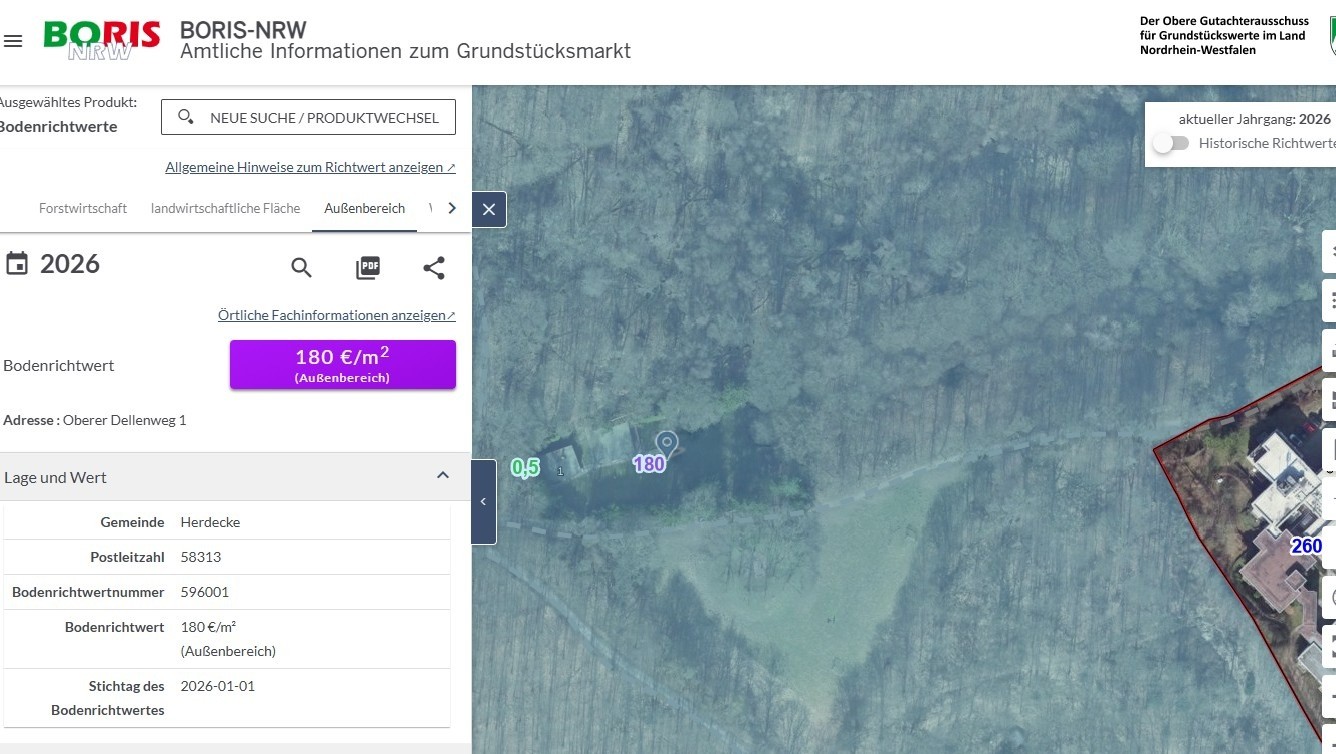Click Neue Suche / Produktwechsel button
Screen dimensions: 1336x754
coord(308,117)
